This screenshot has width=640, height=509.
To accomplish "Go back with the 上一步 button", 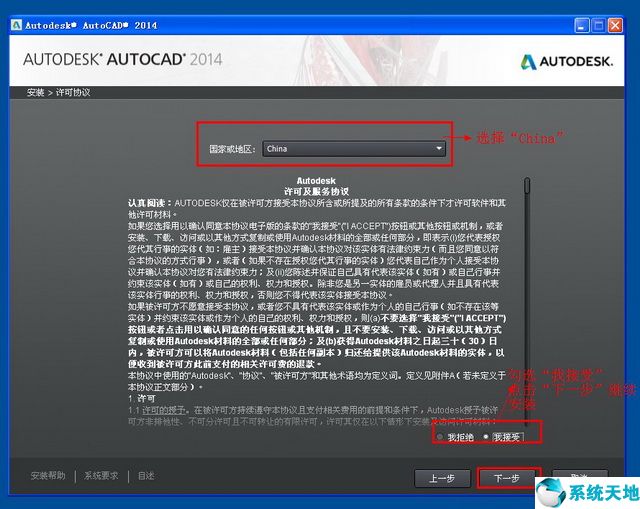I will [x=442, y=478].
